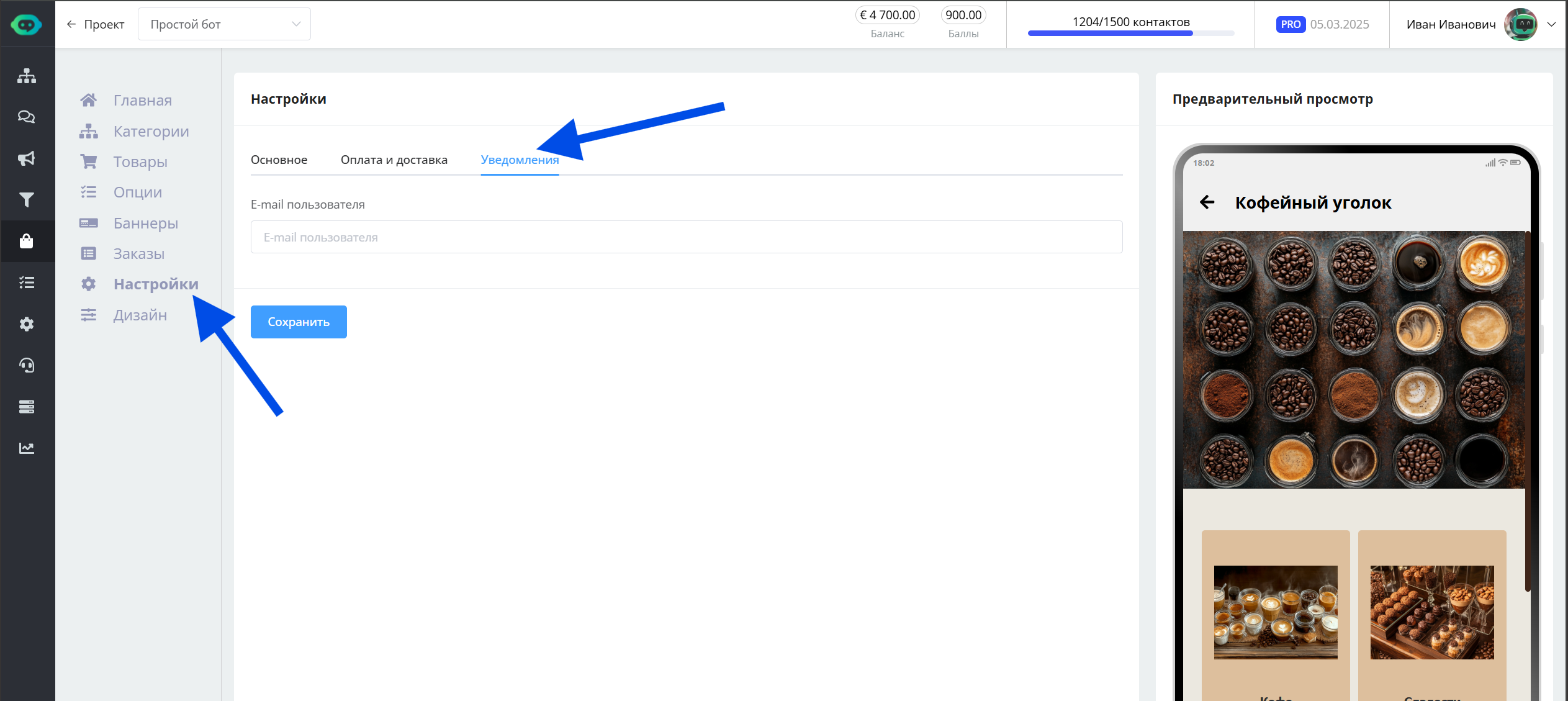1568x701 pixels.
Task: Select the shopping bag store icon
Action: (x=26, y=241)
